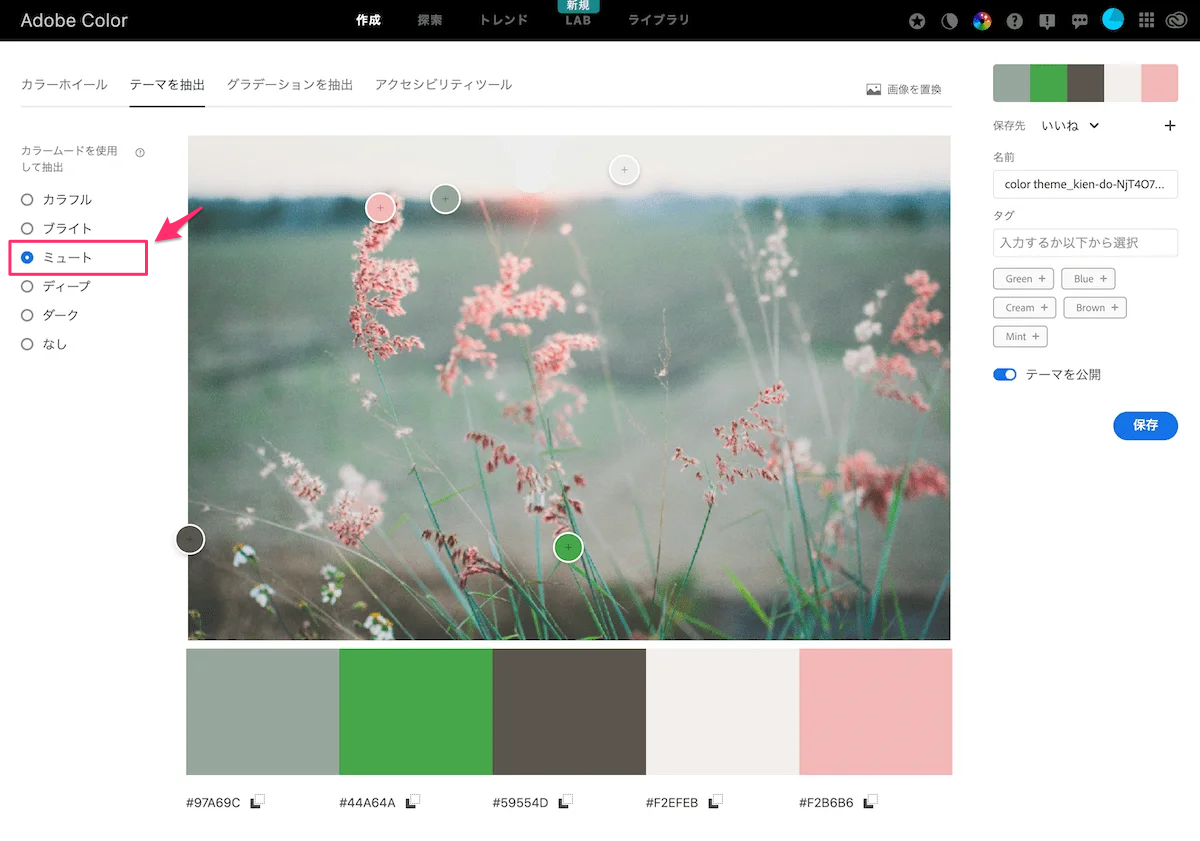Expand the タグ suggestion input field

point(1085,242)
